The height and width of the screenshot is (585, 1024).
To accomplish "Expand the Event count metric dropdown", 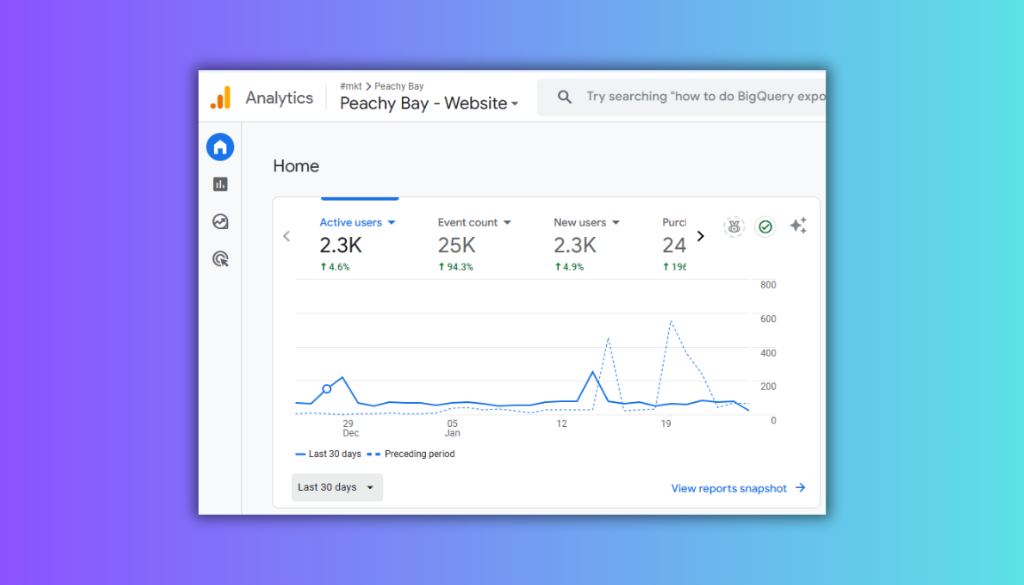I will coord(507,223).
